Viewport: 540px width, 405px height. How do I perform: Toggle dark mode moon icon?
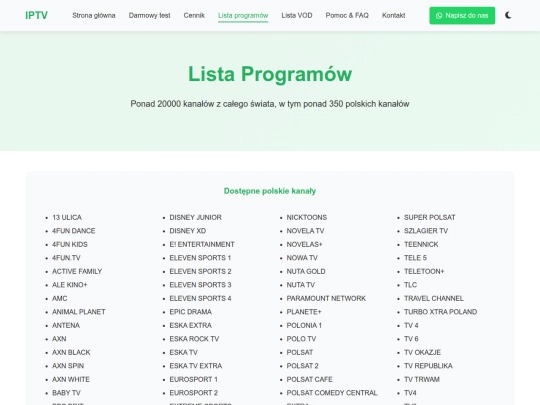coord(508,15)
